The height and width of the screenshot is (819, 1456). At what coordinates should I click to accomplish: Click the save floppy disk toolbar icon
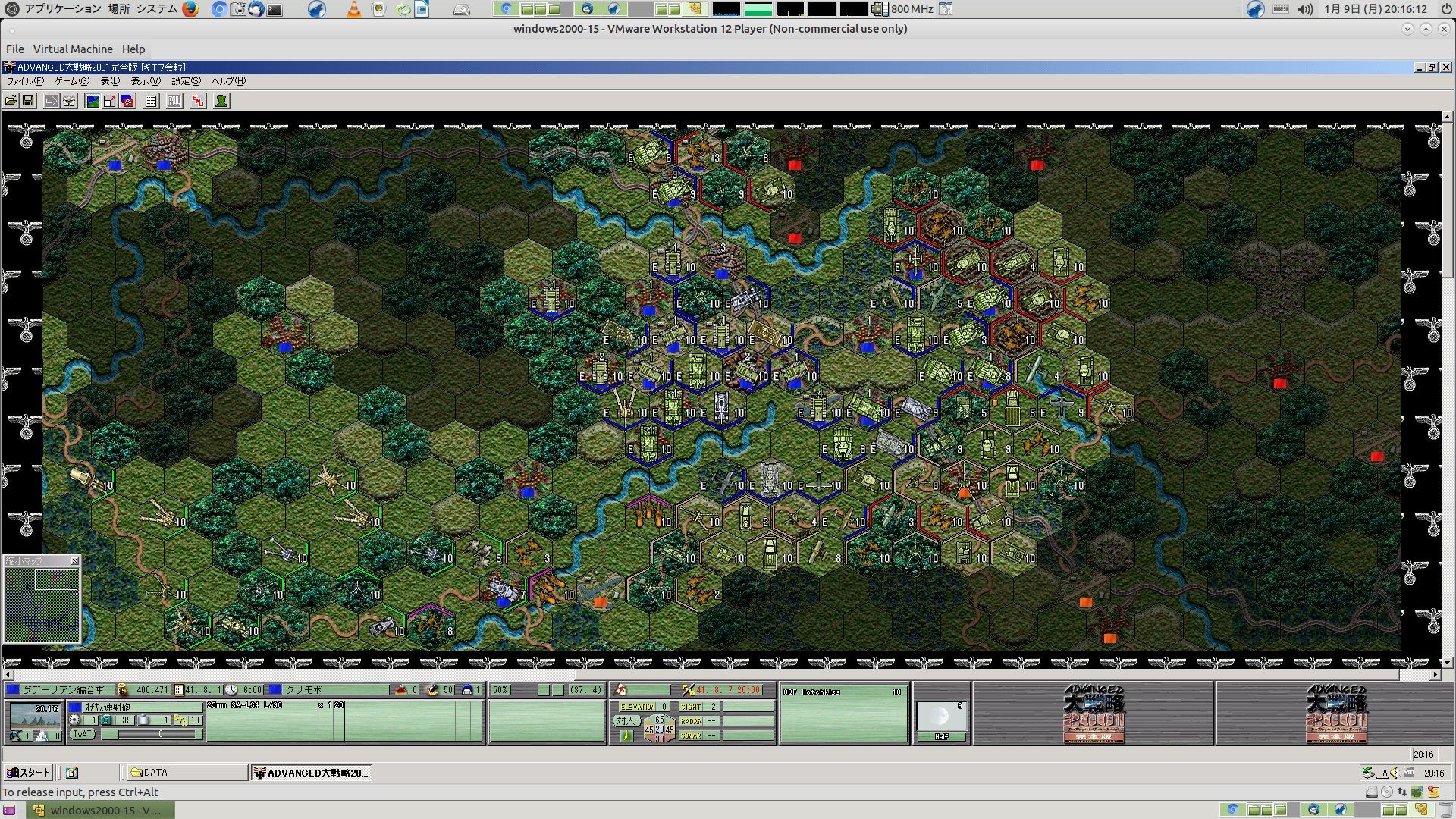[x=28, y=101]
